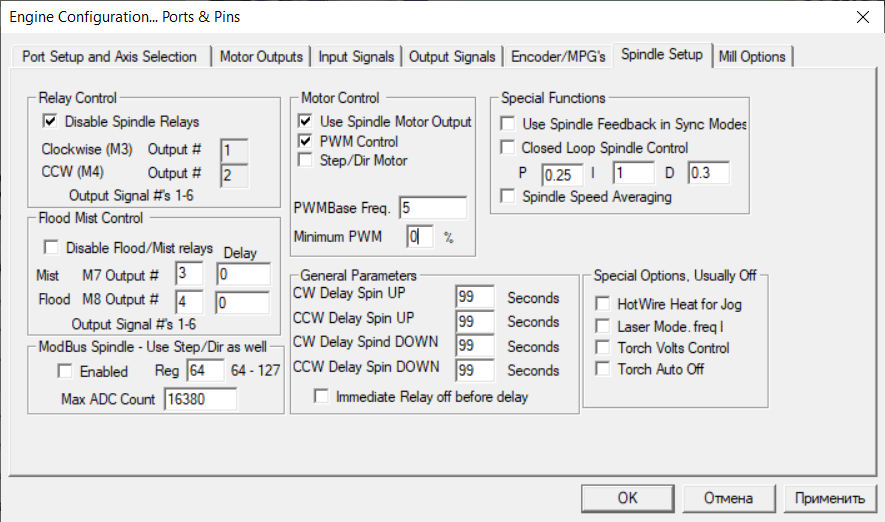Click the PWMBase Freq. input field
Screen dimensions: 885x522
pos(432,208)
